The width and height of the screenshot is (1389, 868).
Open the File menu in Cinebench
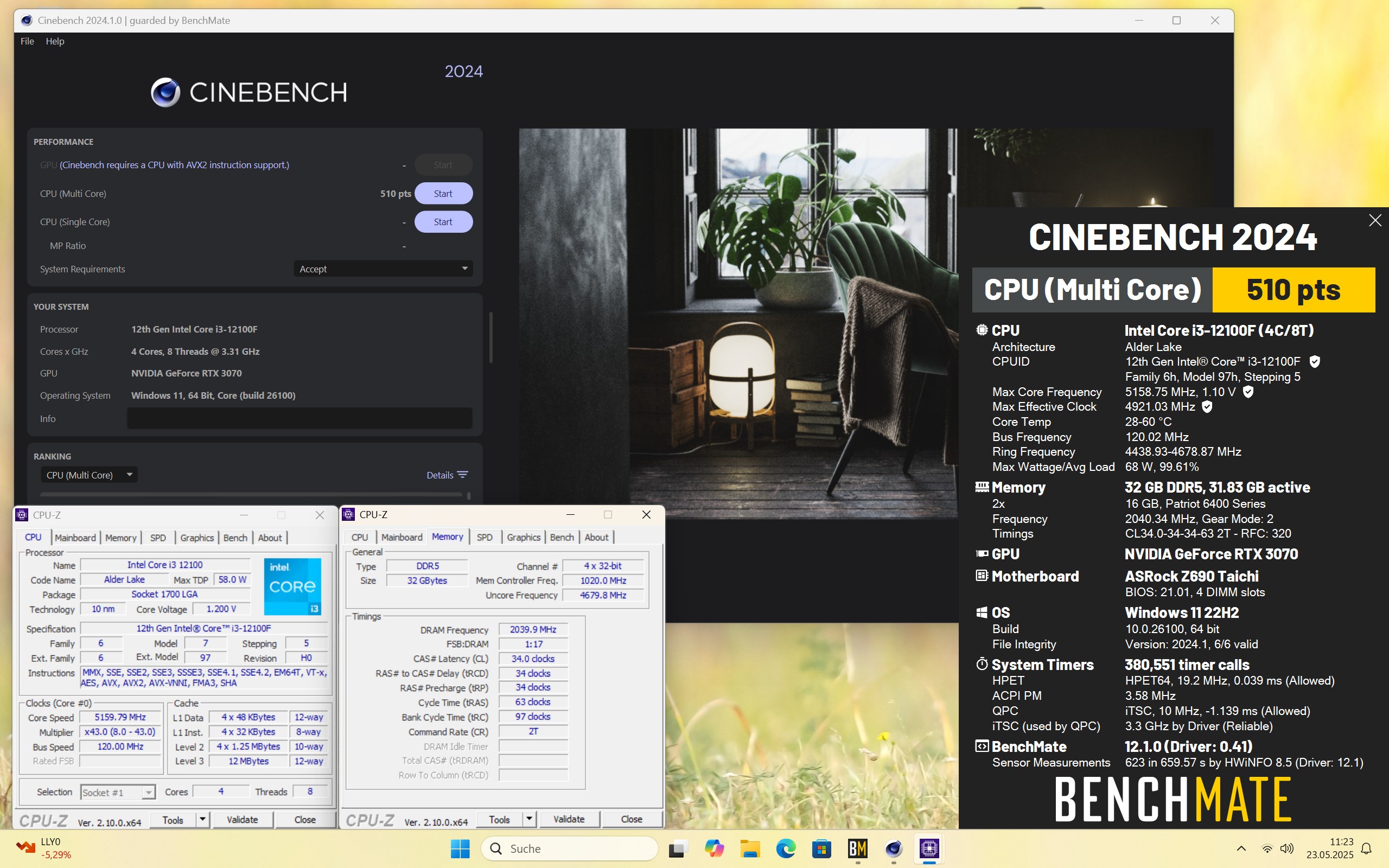(x=27, y=41)
